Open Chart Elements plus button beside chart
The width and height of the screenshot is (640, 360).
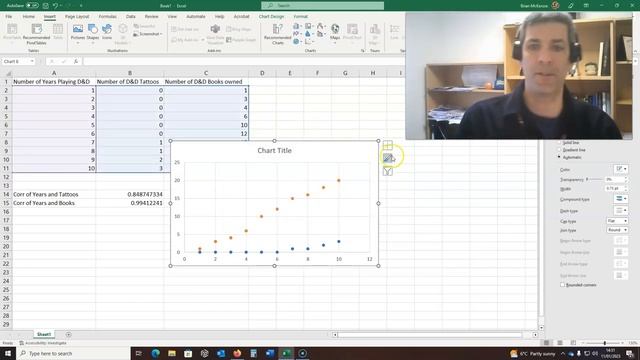388,145
